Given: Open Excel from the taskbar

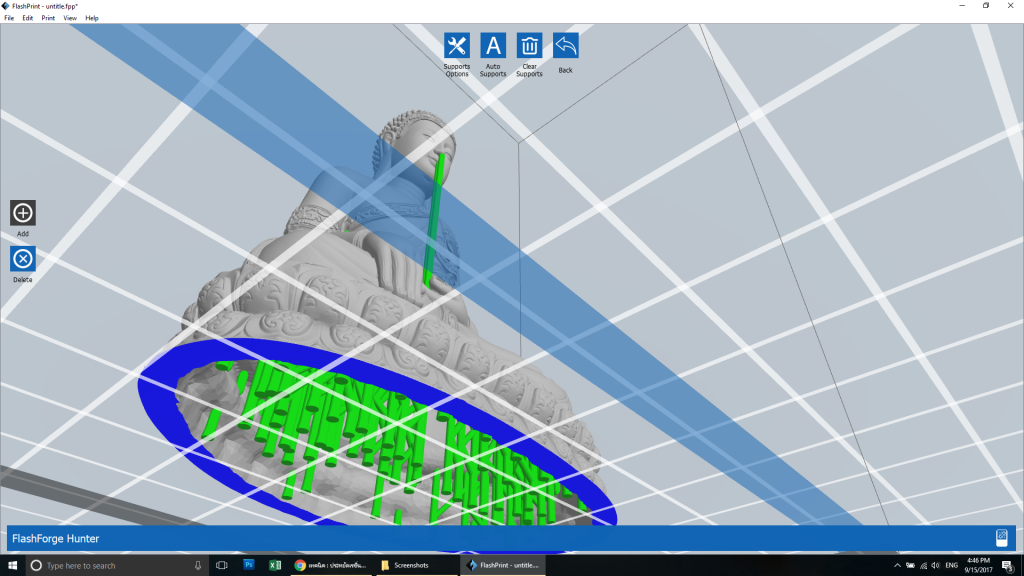Looking at the screenshot, I should click(275, 565).
